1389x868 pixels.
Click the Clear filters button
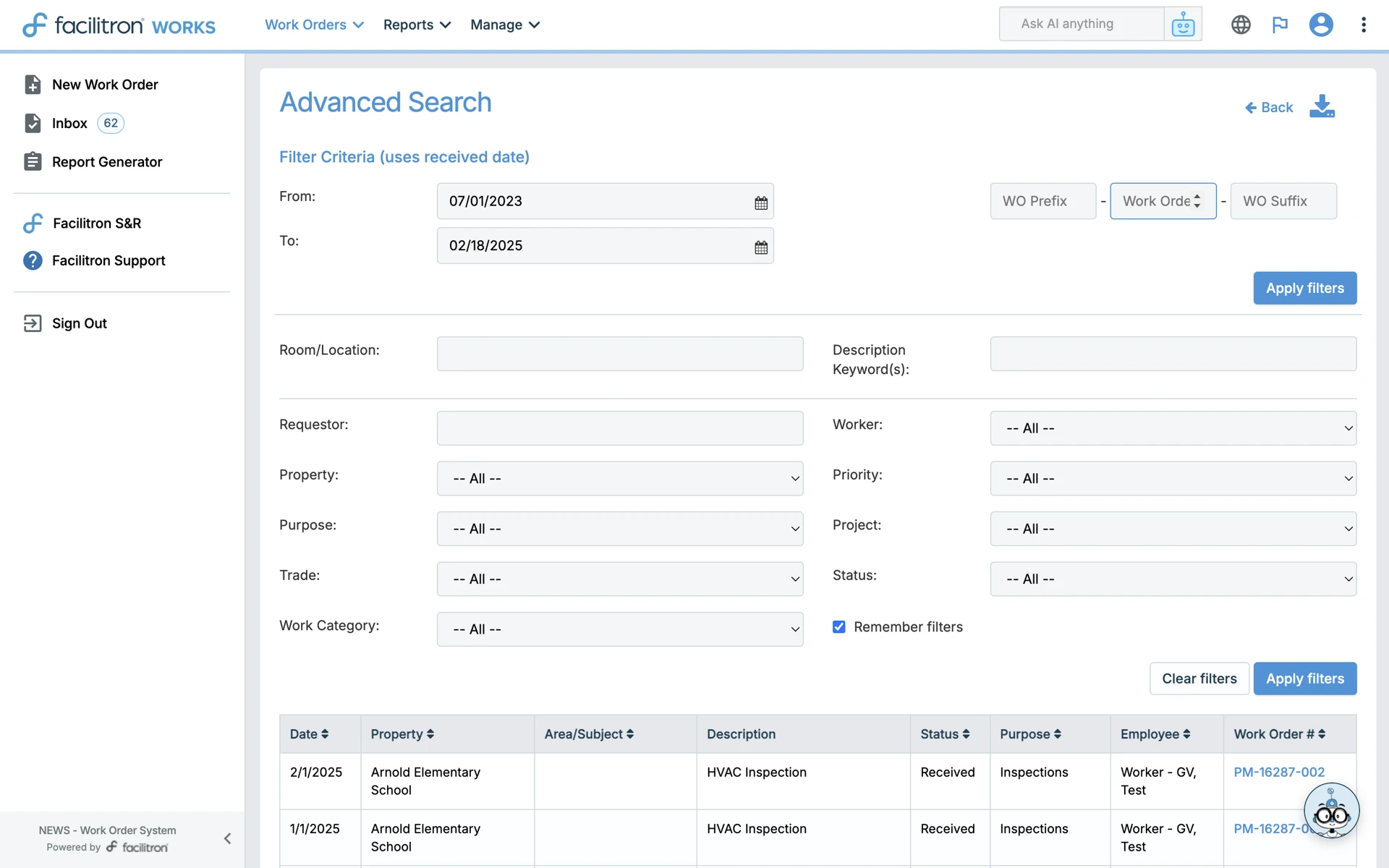1199,678
